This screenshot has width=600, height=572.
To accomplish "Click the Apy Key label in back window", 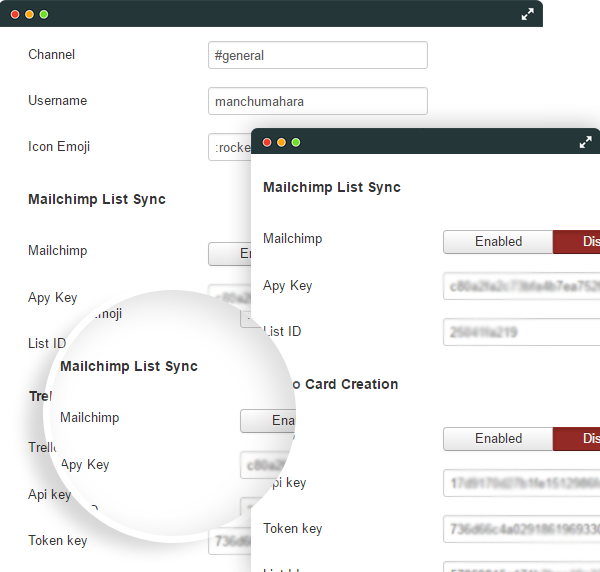I will pyautogui.click(x=52, y=298).
